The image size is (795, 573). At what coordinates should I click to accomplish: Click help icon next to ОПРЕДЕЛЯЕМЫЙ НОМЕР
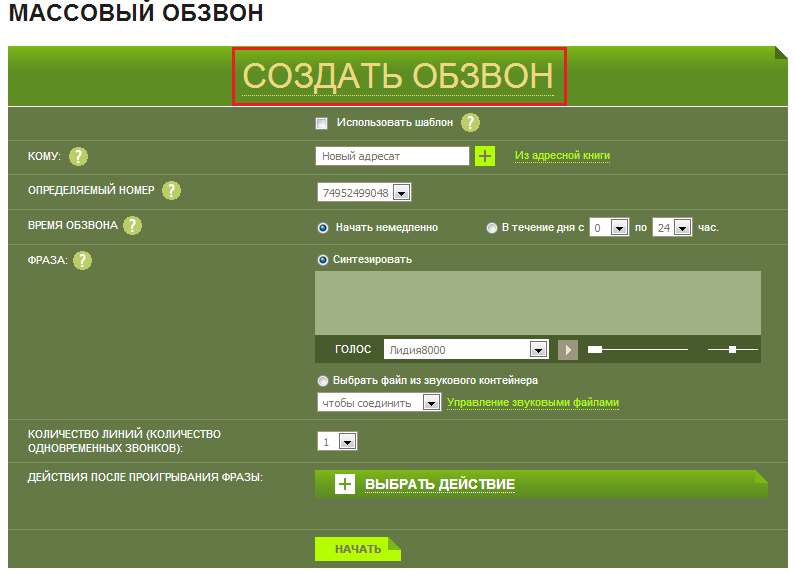pos(171,191)
